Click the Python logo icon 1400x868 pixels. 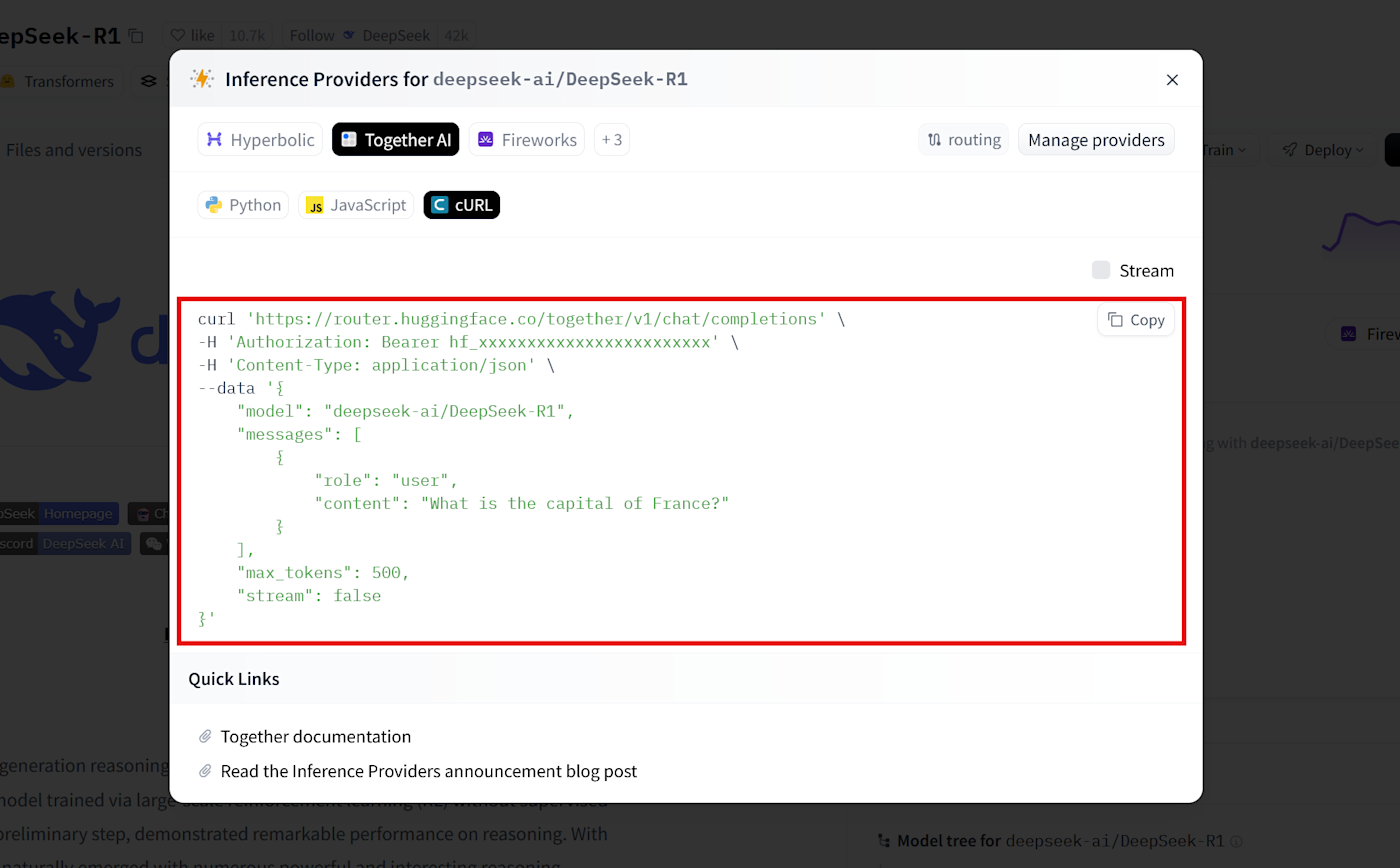[x=213, y=205]
